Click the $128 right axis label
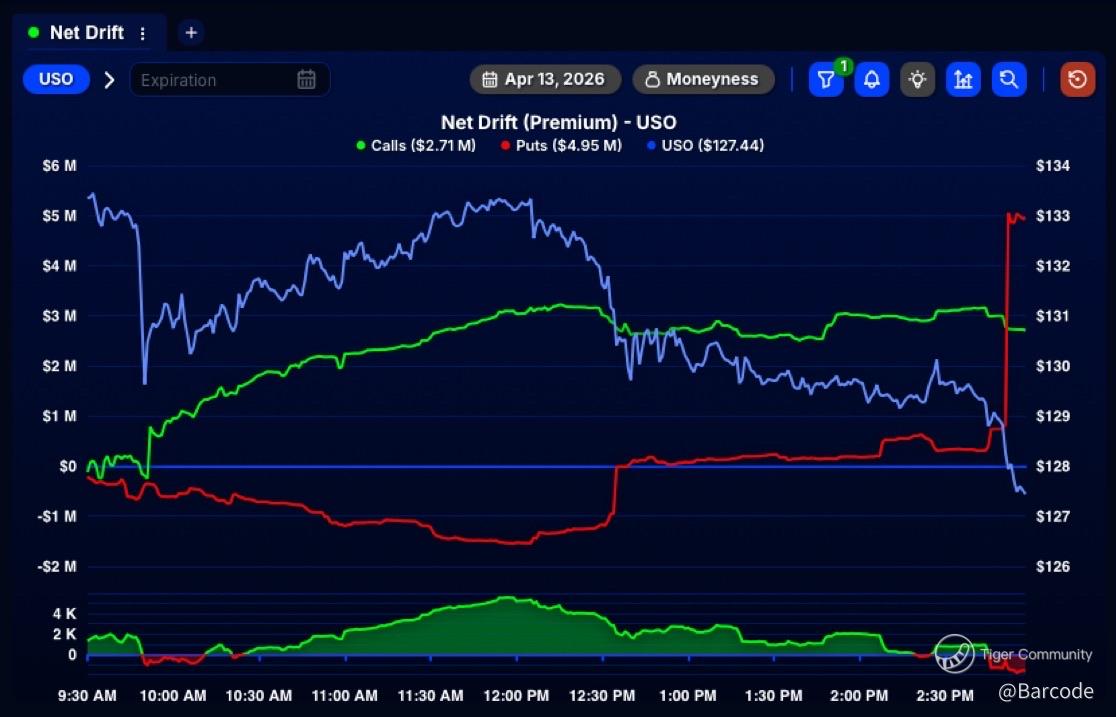Image resolution: width=1116 pixels, height=717 pixels. [1053, 466]
